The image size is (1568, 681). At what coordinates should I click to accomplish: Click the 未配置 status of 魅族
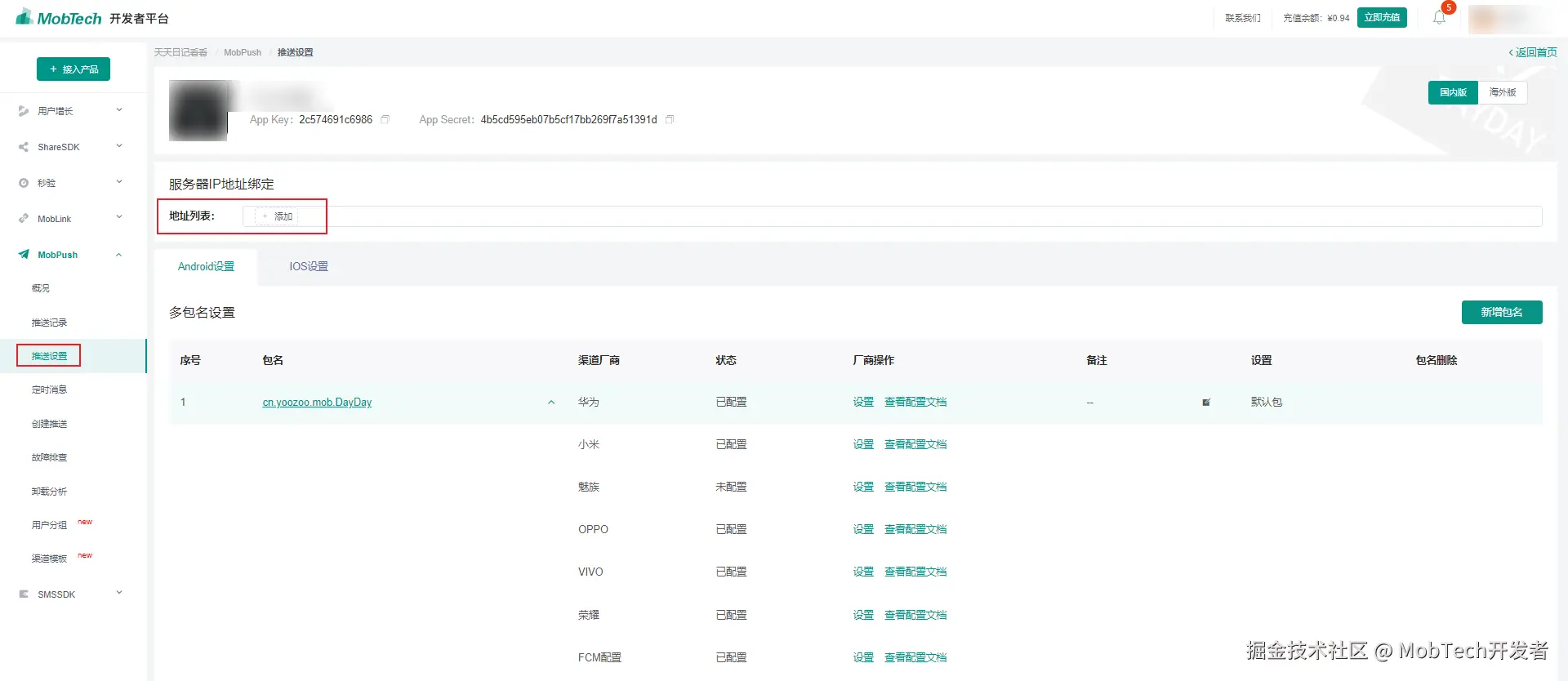pos(731,487)
